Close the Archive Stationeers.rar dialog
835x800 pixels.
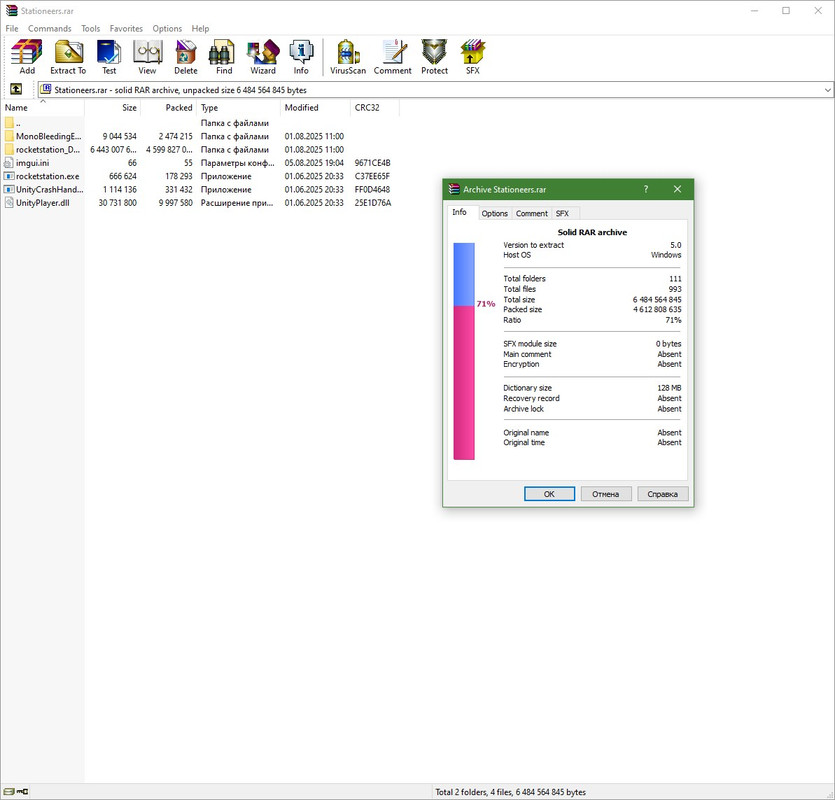677,189
